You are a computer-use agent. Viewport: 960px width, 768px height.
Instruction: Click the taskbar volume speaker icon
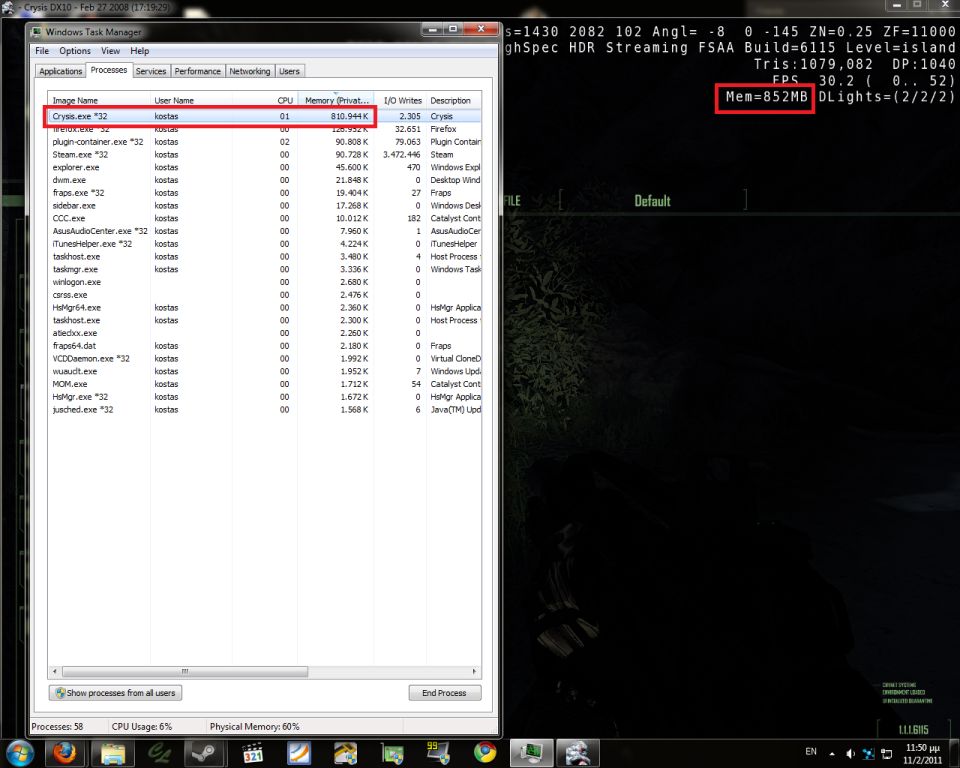850,753
